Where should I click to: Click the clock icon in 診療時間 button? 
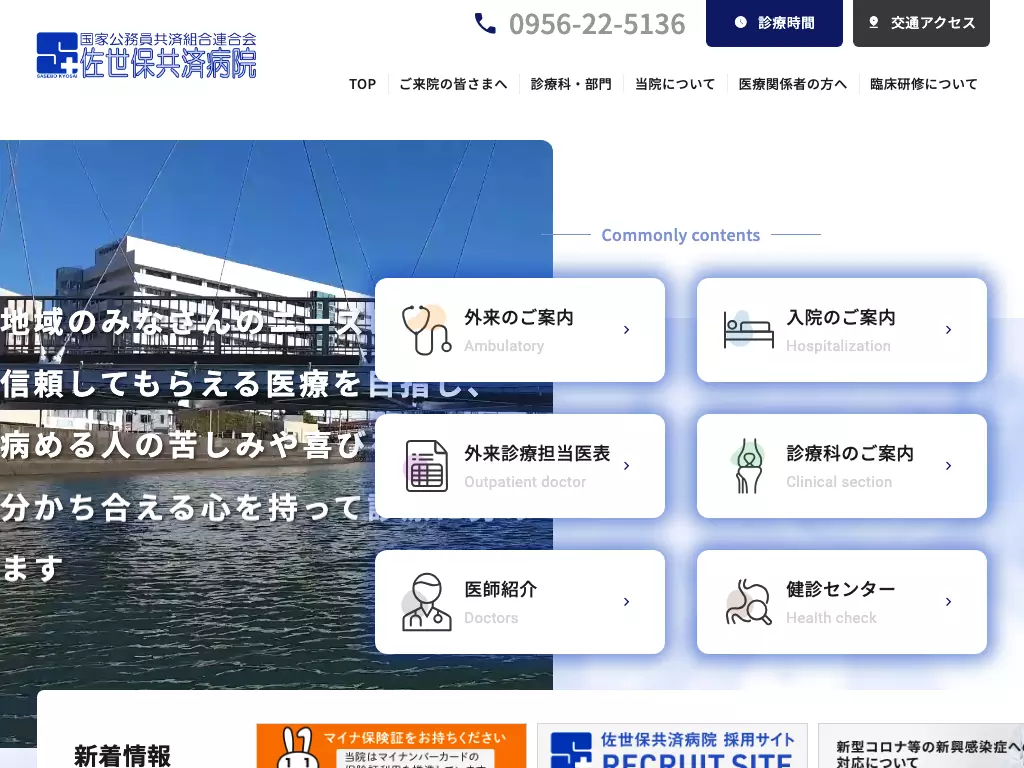(x=741, y=22)
